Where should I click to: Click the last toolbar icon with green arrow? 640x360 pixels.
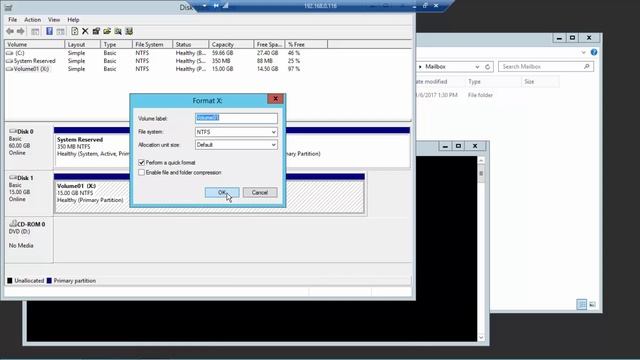click(129, 31)
